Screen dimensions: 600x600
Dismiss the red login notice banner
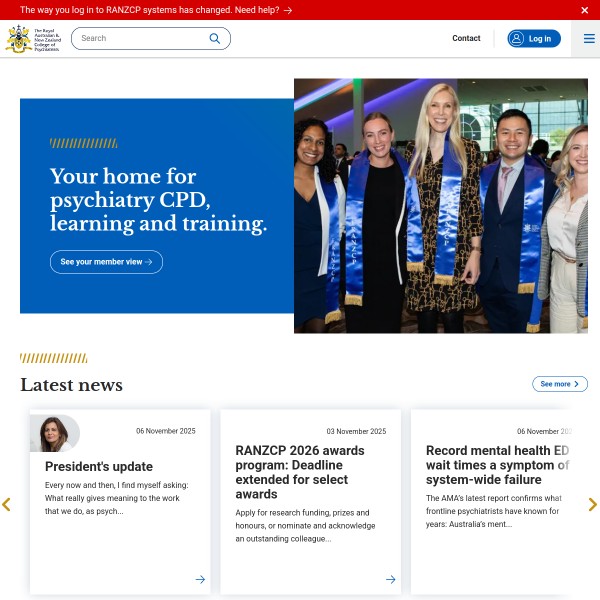point(584,10)
